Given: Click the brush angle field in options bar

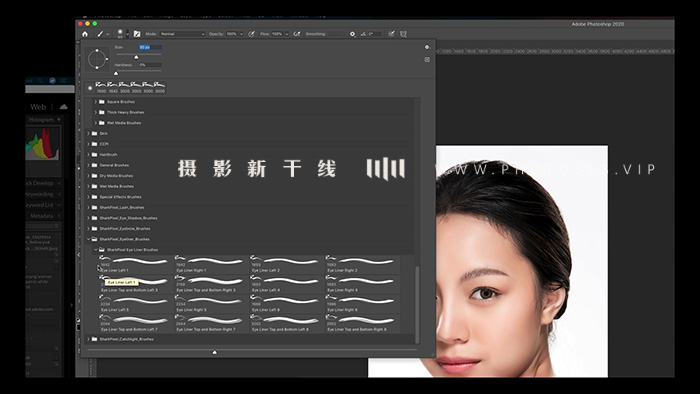Looking at the screenshot, I should point(374,34).
